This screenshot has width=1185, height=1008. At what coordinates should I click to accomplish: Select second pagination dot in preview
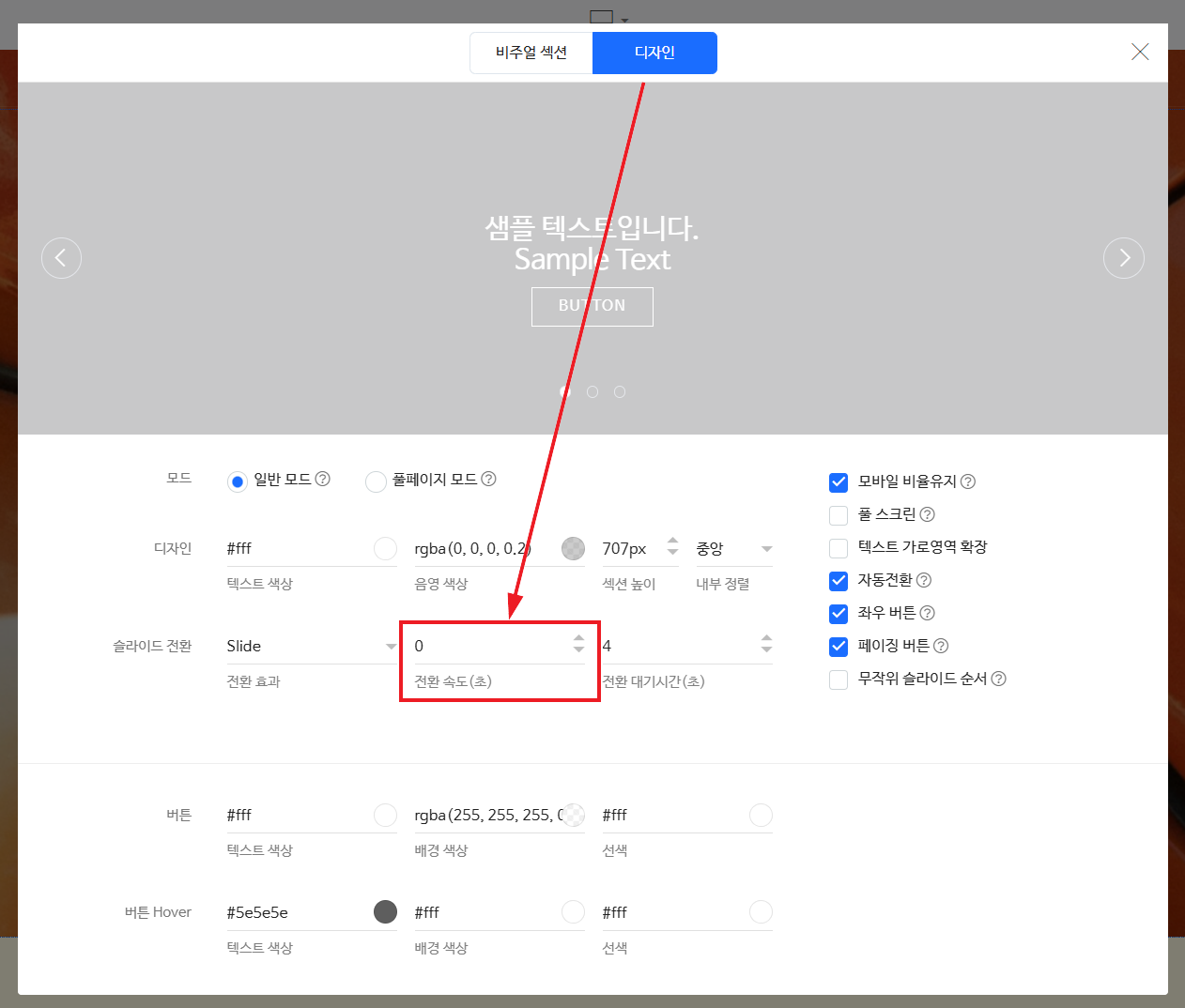coord(592,391)
